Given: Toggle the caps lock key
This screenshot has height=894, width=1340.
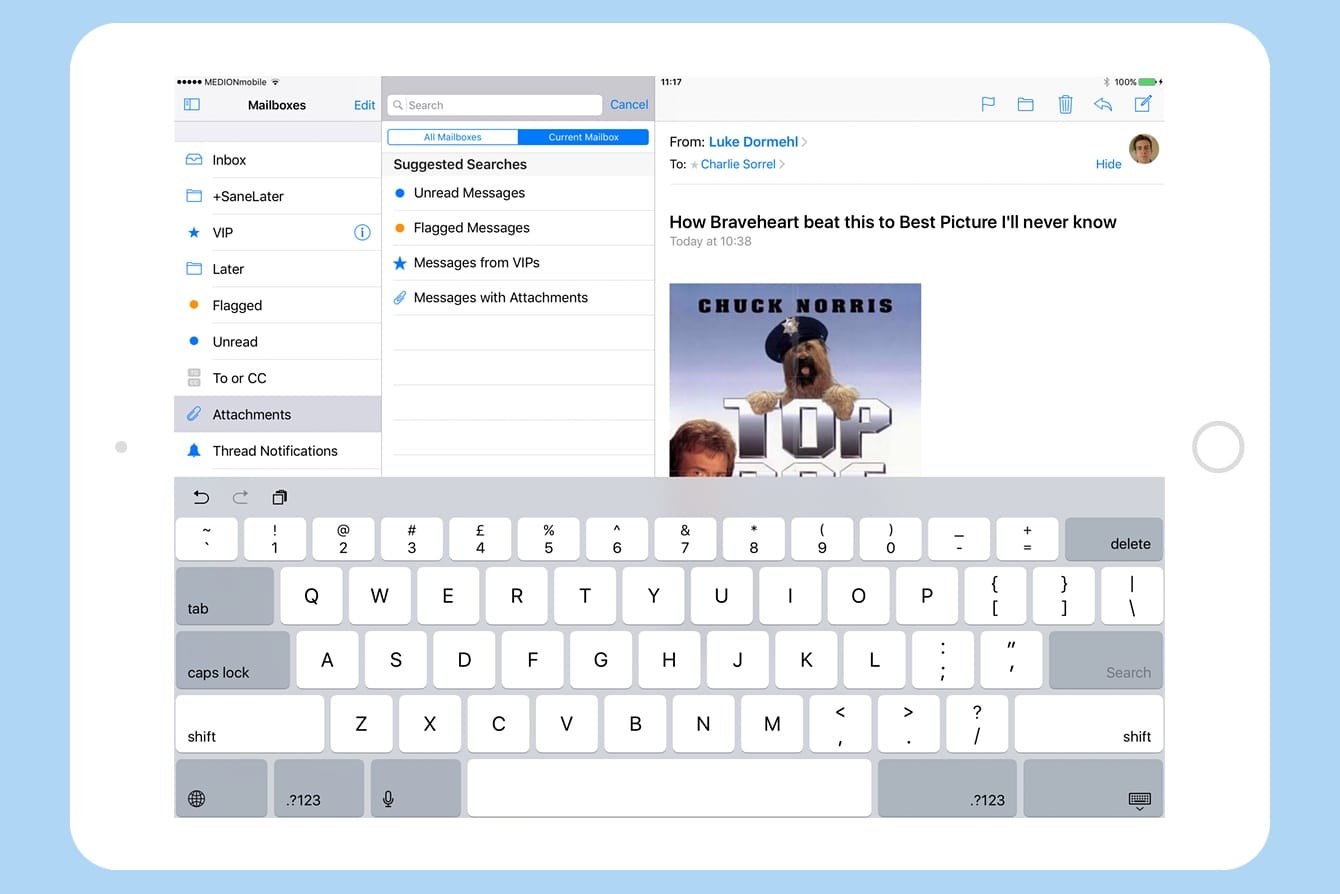Looking at the screenshot, I should coord(232,660).
